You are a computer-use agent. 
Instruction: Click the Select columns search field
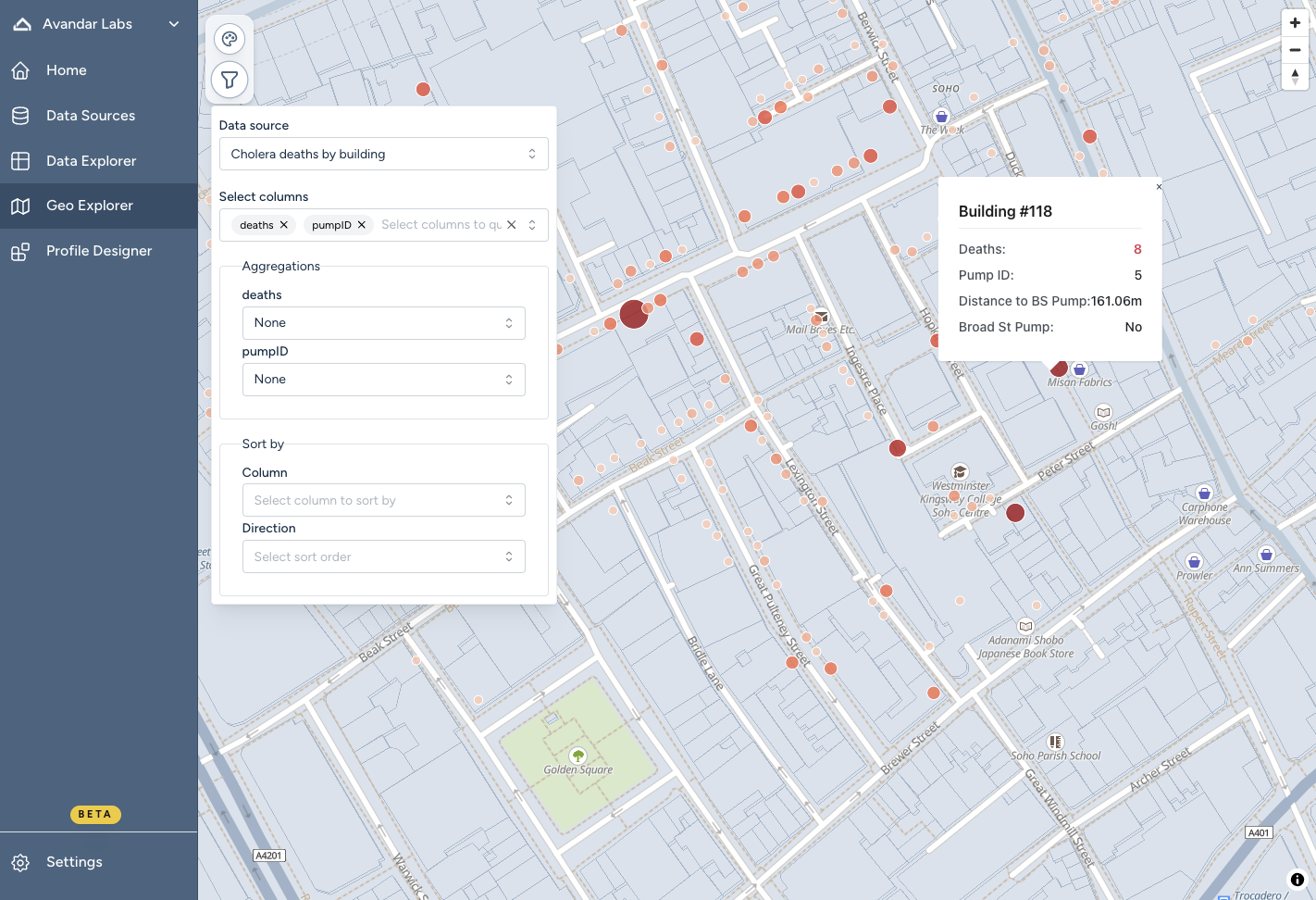[441, 225]
